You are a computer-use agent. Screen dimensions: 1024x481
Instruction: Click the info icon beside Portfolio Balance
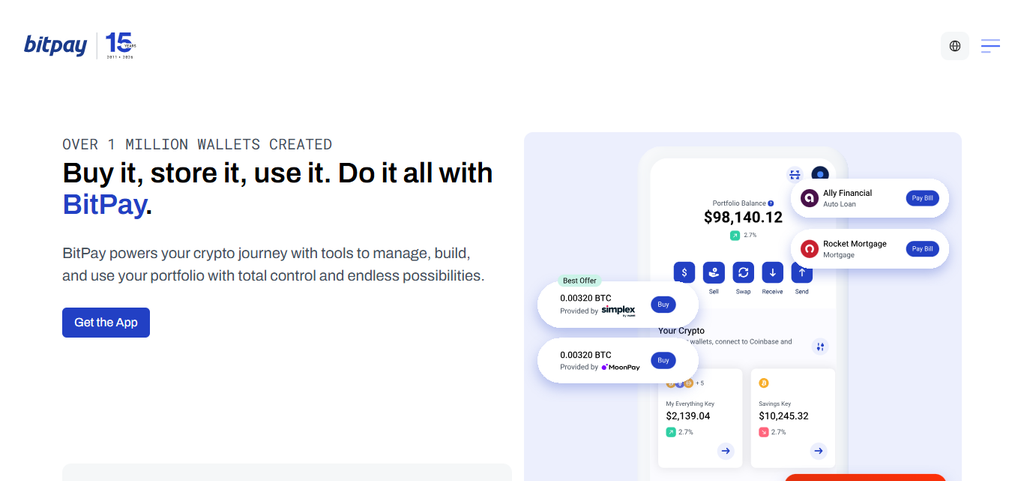coord(771,203)
